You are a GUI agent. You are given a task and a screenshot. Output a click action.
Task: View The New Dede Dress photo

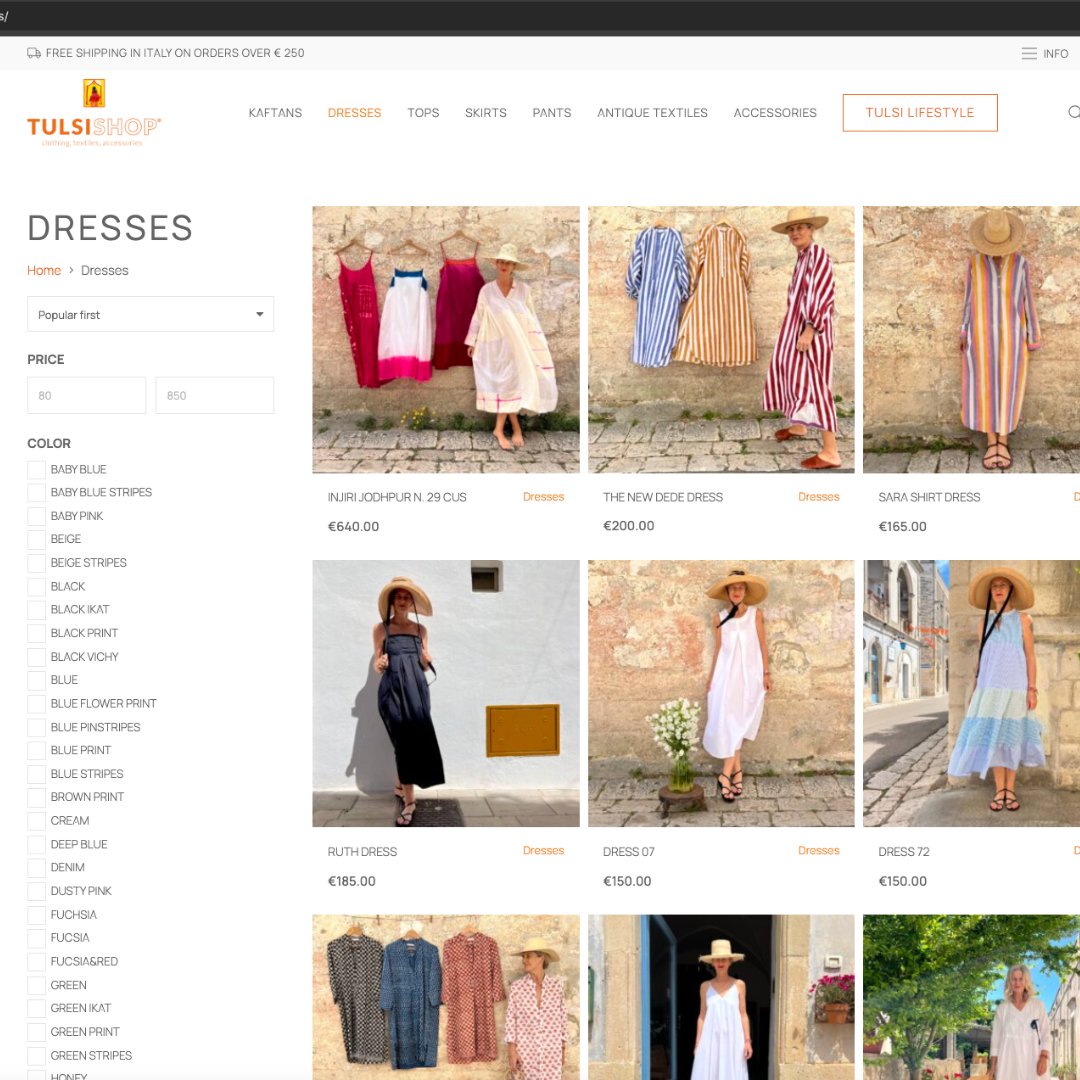pos(721,340)
